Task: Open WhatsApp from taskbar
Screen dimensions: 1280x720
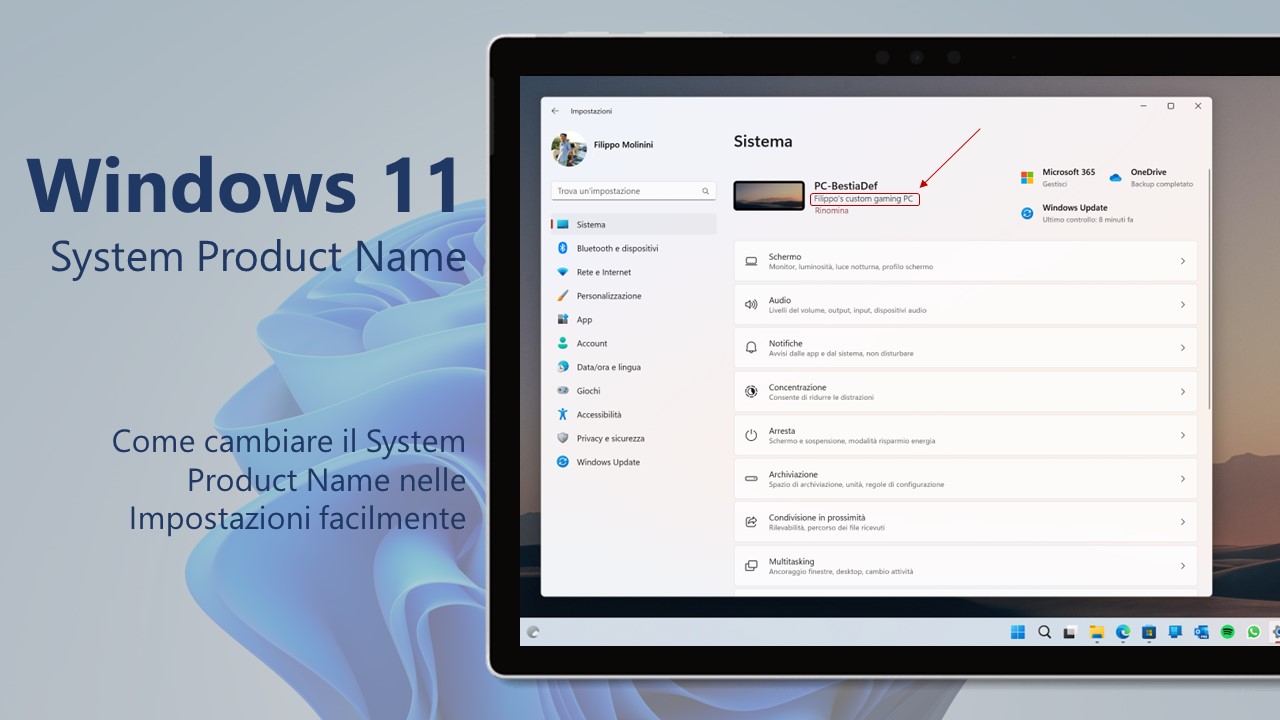Action: coord(1253,632)
